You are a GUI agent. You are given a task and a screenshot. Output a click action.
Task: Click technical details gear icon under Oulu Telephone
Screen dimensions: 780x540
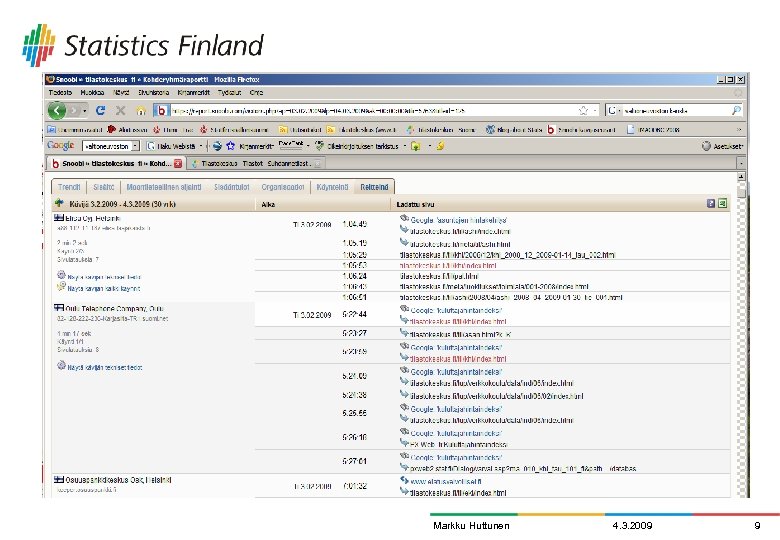tap(61, 365)
